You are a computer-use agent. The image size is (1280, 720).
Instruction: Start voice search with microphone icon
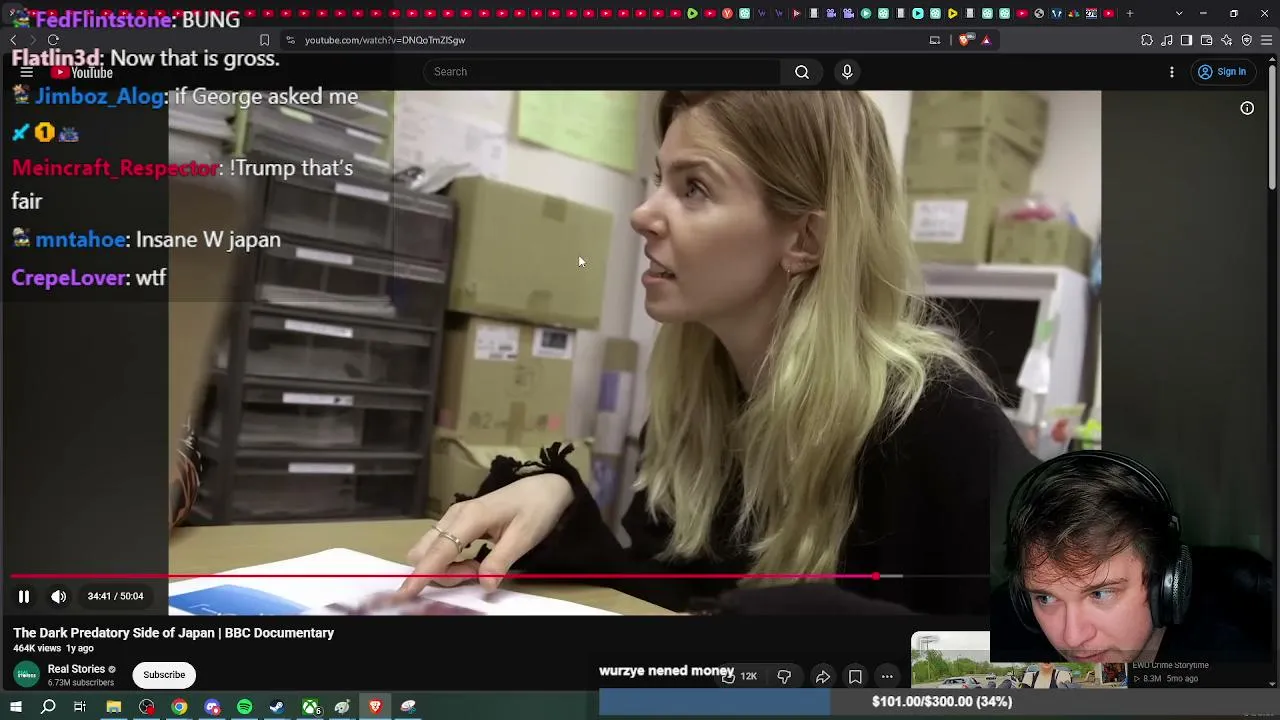click(847, 72)
